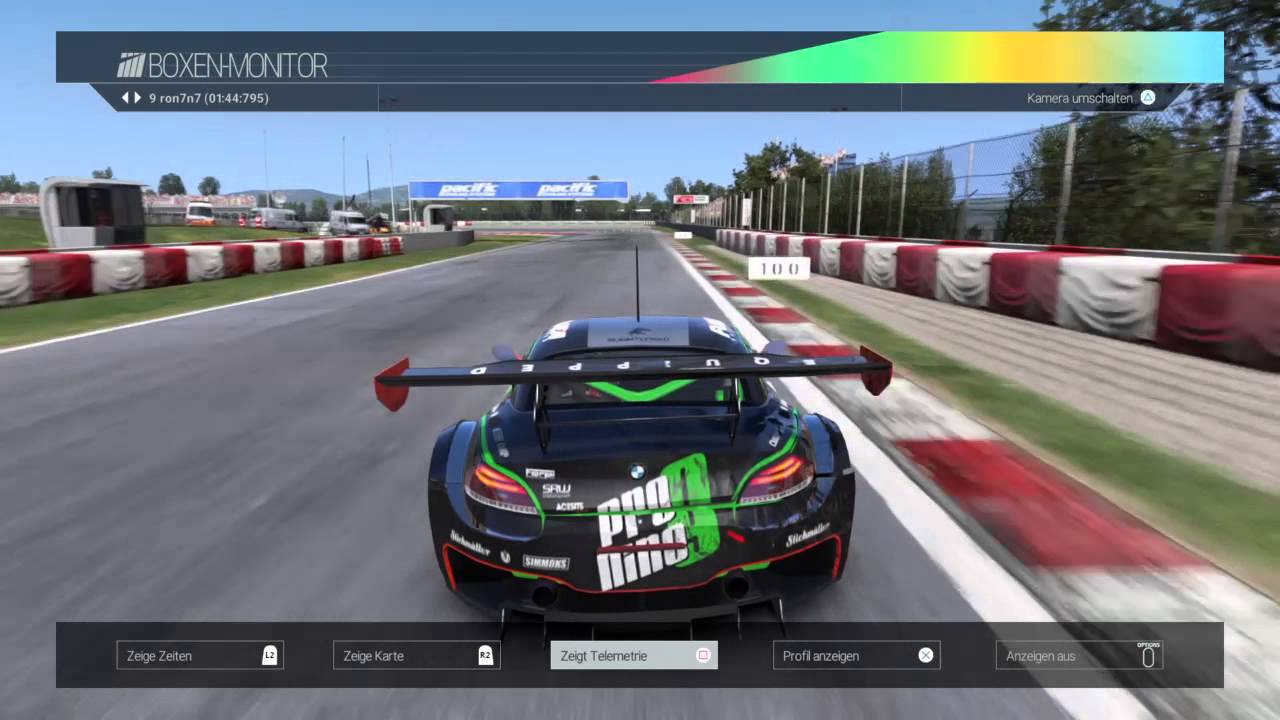Click the cross glyph on Profil anzeigen
The width and height of the screenshot is (1280, 720).
pyautogui.click(x=926, y=655)
